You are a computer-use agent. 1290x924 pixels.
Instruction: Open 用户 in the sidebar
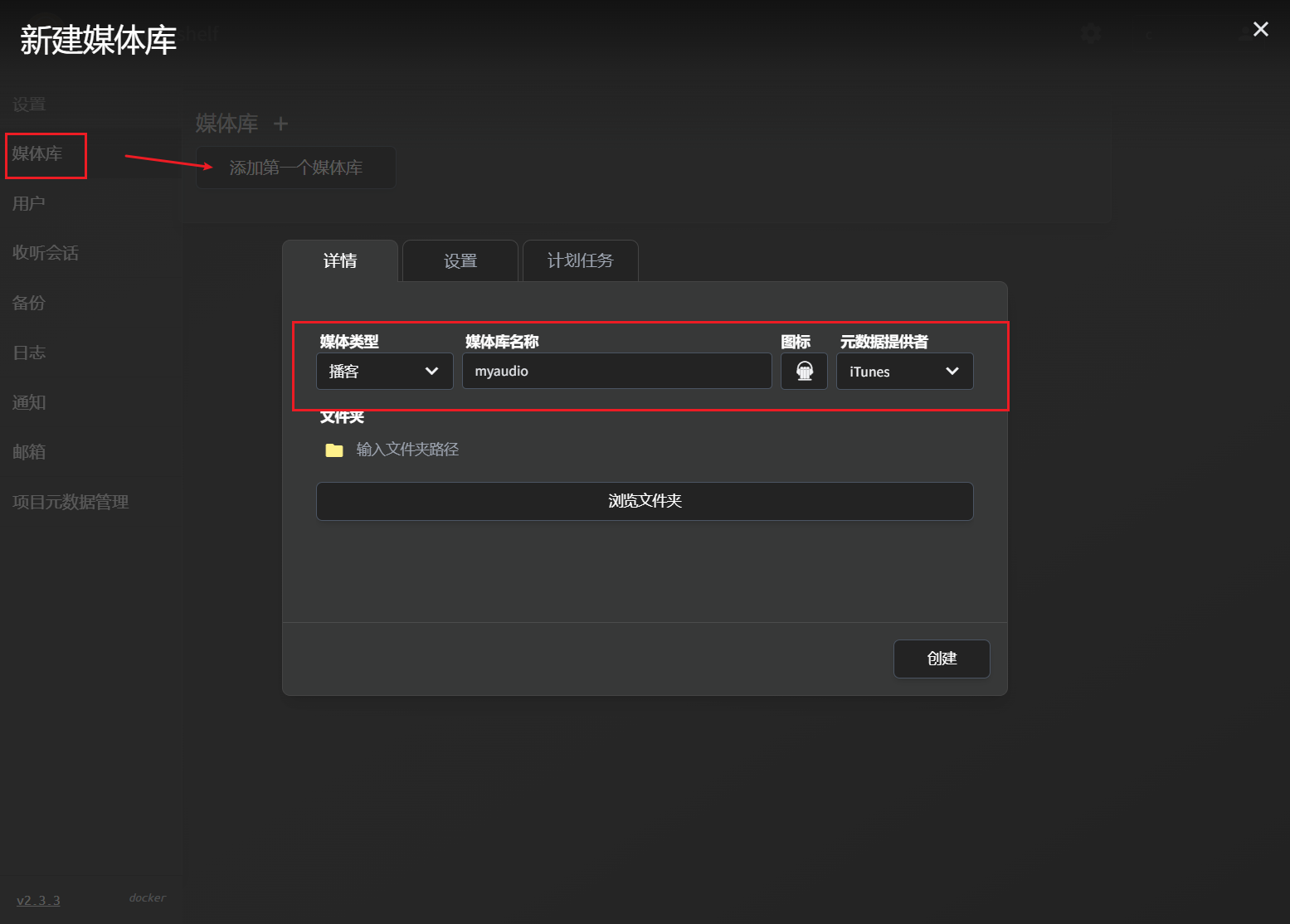point(28,203)
